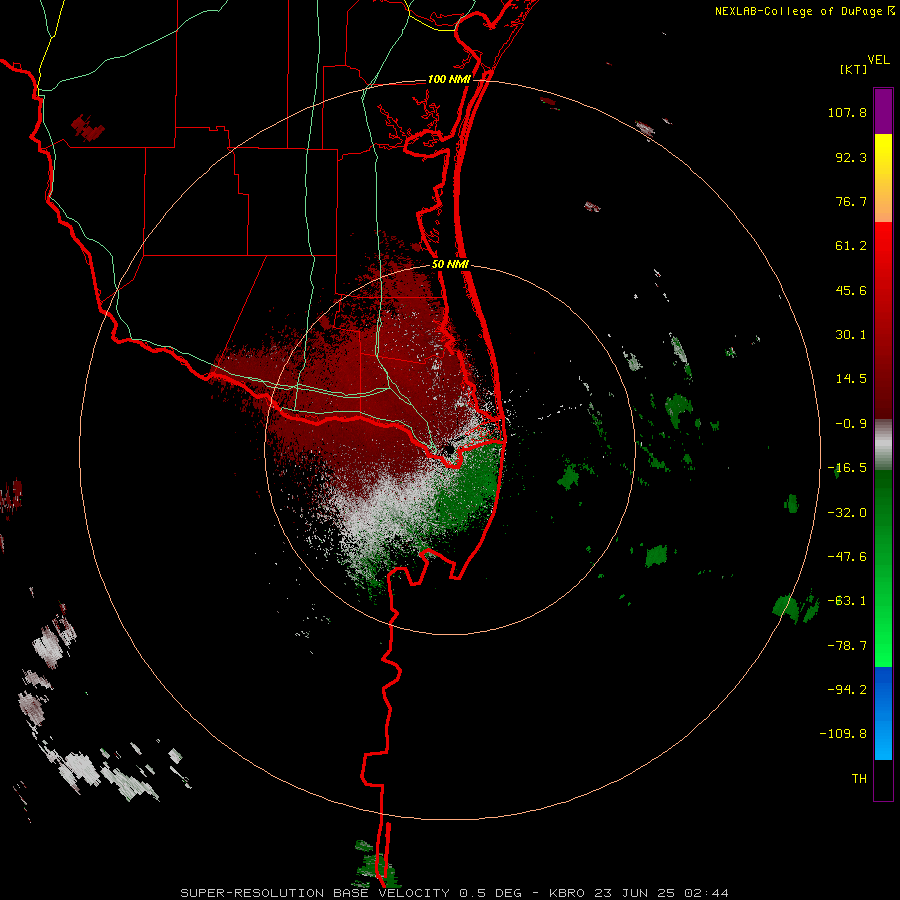Click the TH legend label
This screenshot has width=900, height=900.
coord(859,779)
